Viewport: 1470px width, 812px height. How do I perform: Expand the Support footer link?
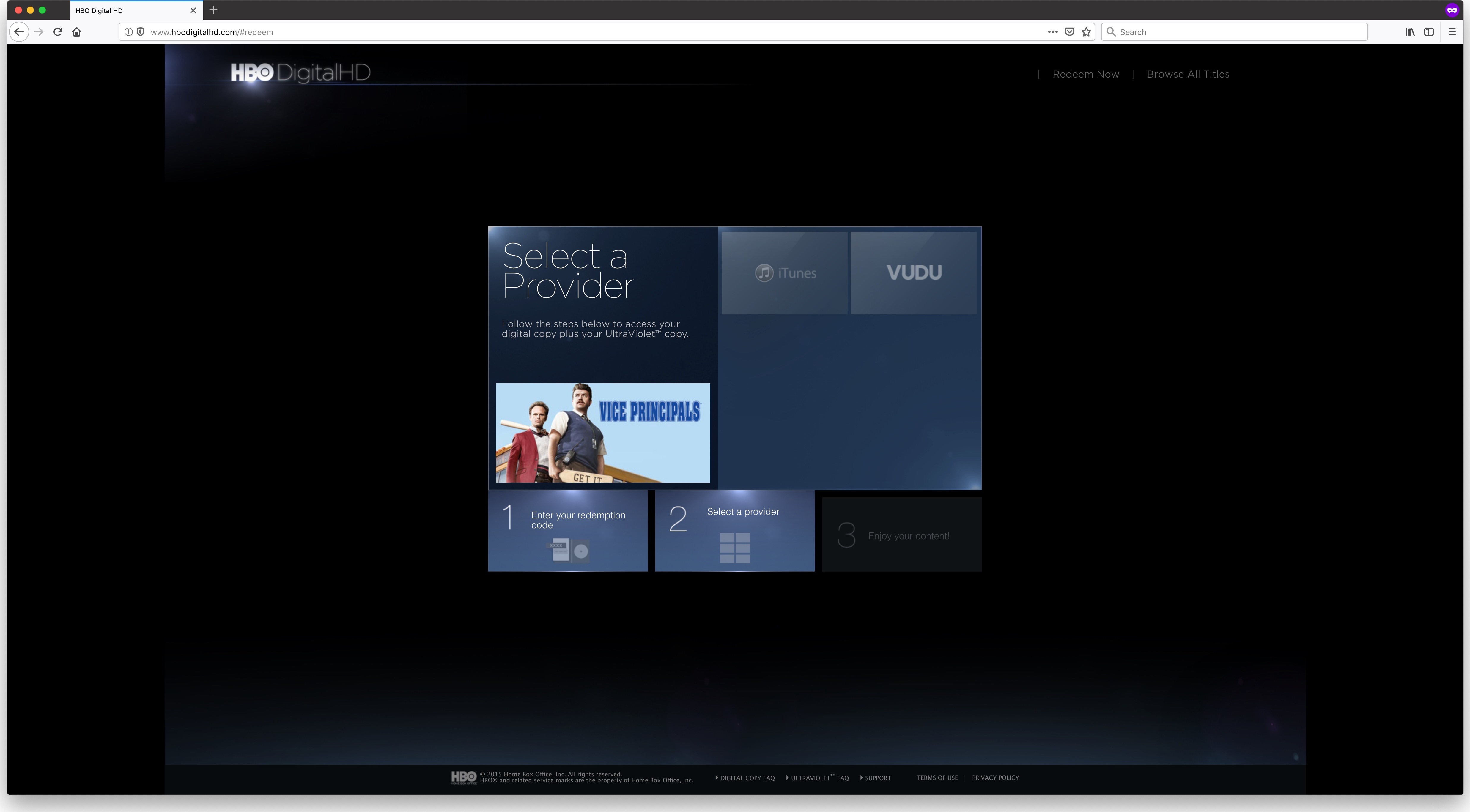(x=875, y=778)
